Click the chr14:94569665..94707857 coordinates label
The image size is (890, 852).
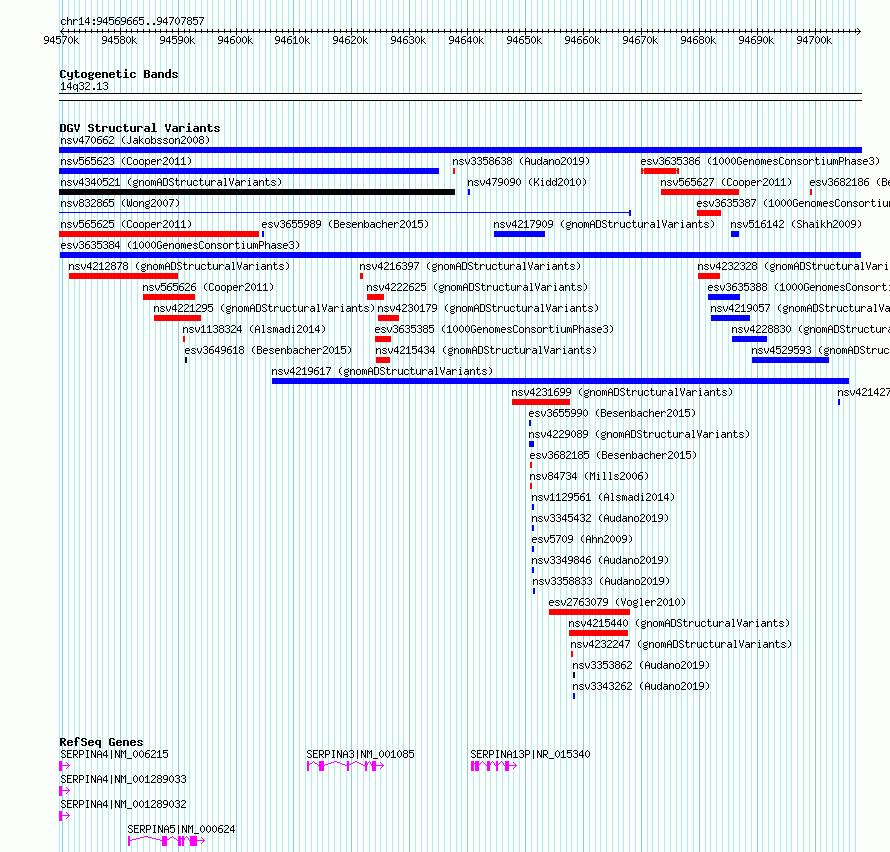(x=132, y=21)
